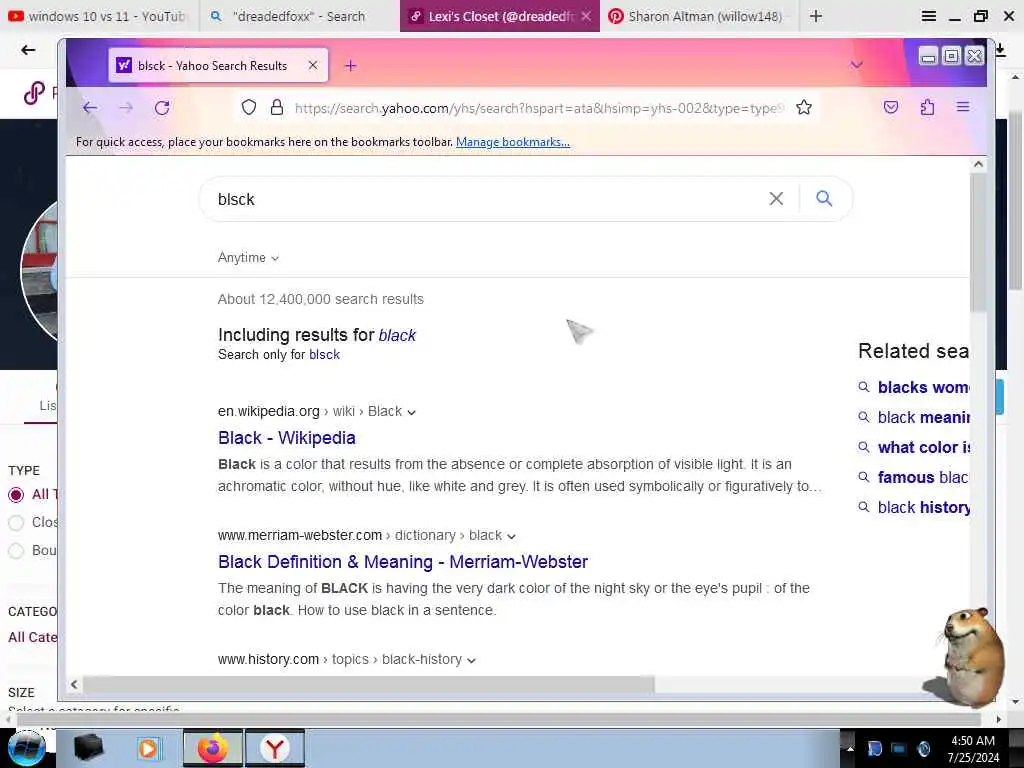Expand the merriam-webster.com result options arrow
Screen dimensions: 1024x768
click(x=511, y=536)
